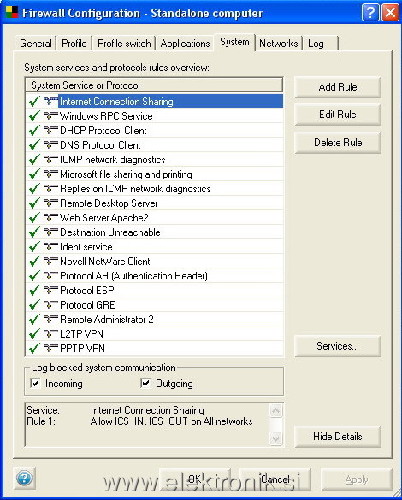402x500 pixels.
Task: Click the details pane scroll down arrow
Action: 276,438
